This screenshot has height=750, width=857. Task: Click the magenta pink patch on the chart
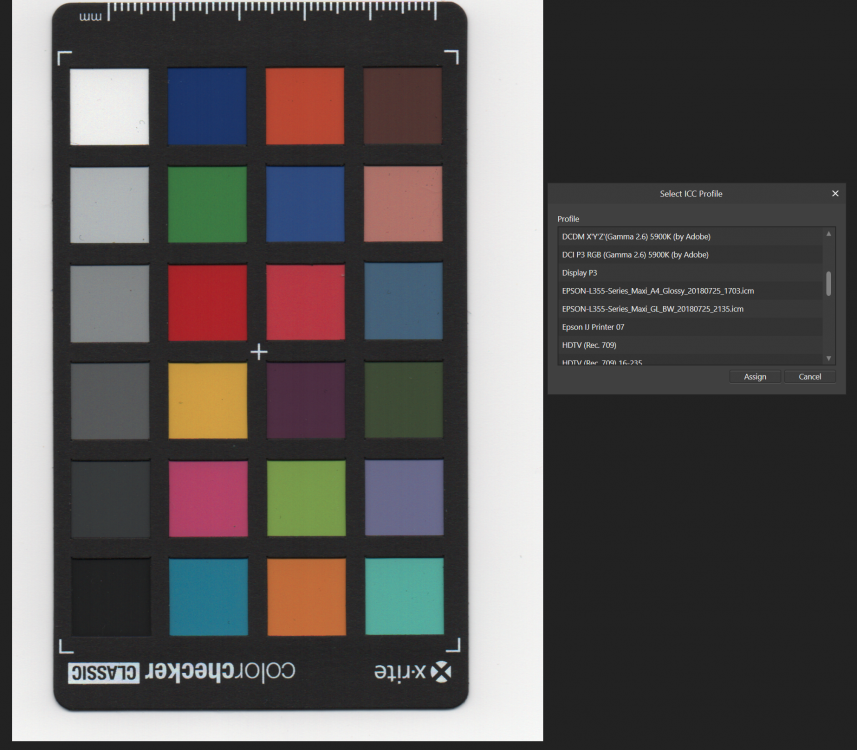pos(208,498)
